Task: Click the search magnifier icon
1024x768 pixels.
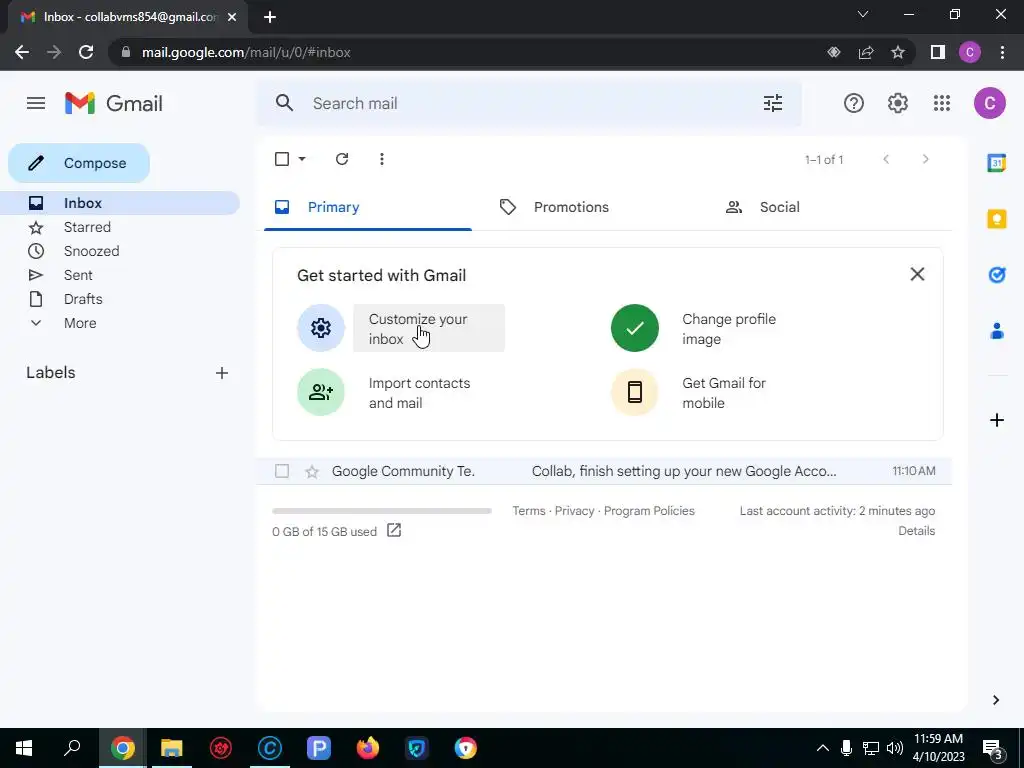Action: (284, 103)
